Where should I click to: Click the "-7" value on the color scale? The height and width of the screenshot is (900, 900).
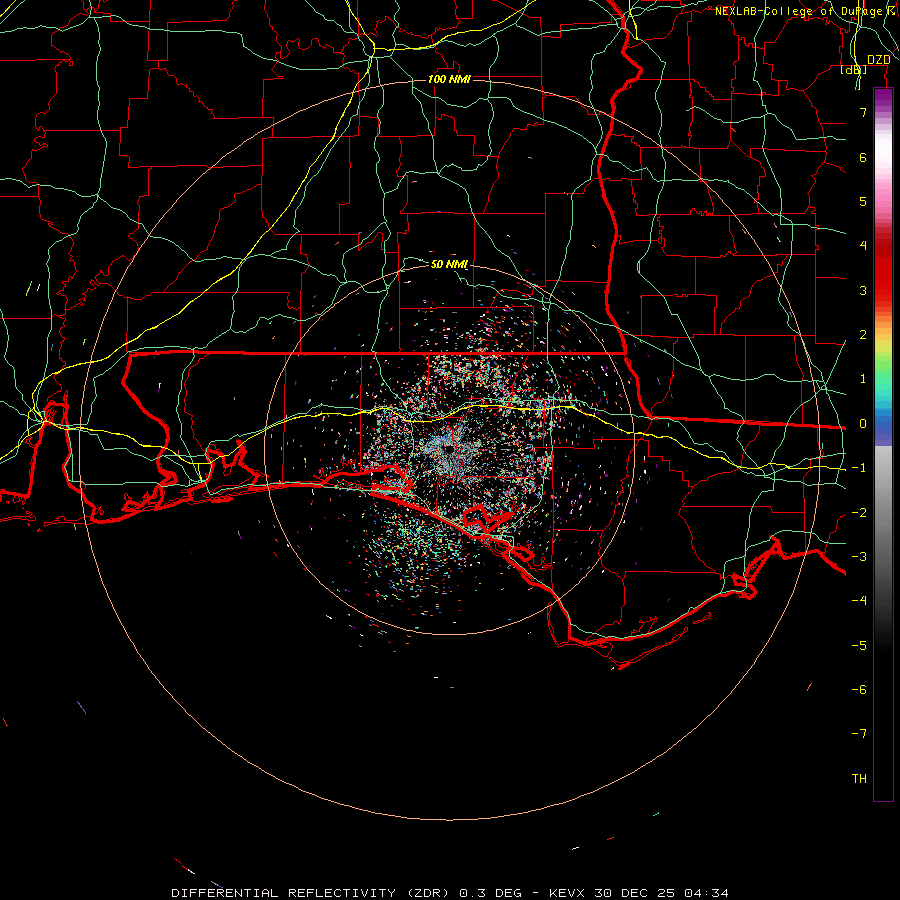coord(859,734)
